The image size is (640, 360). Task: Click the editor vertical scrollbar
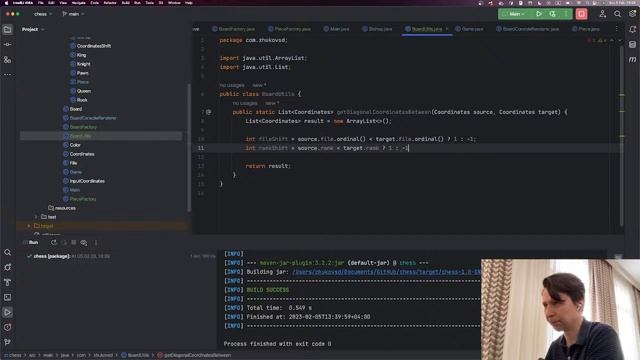(622, 135)
